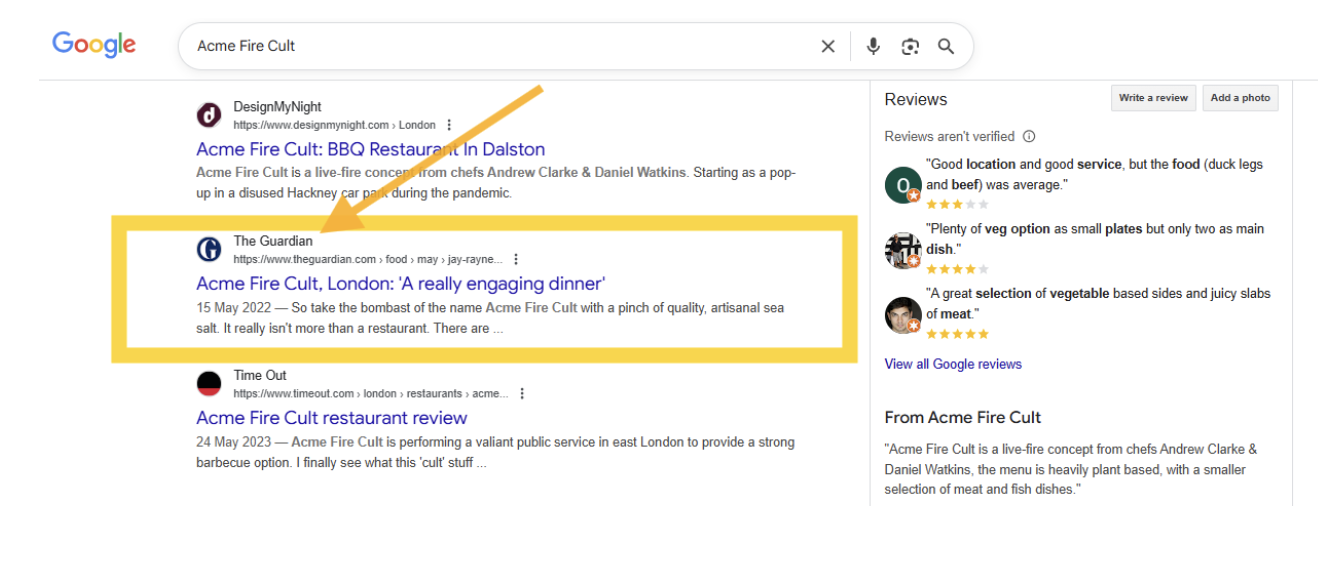The height and width of the screenshot is (564, 1318).
Task: Open the reviews aren't verified info icon
Action: coord(1029,137)
